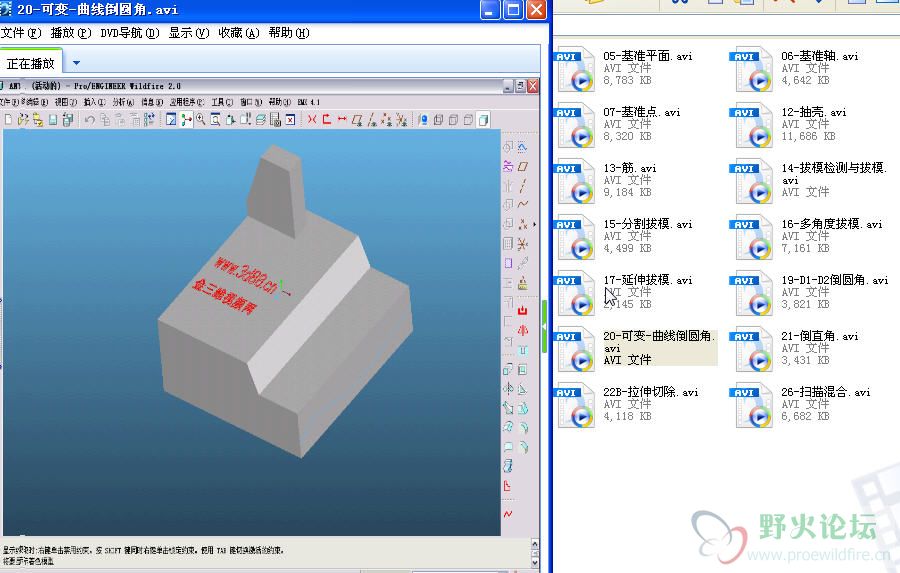Select the Datum Point tool icon
This screenshot has width=900, height=573.
[522, 224]
